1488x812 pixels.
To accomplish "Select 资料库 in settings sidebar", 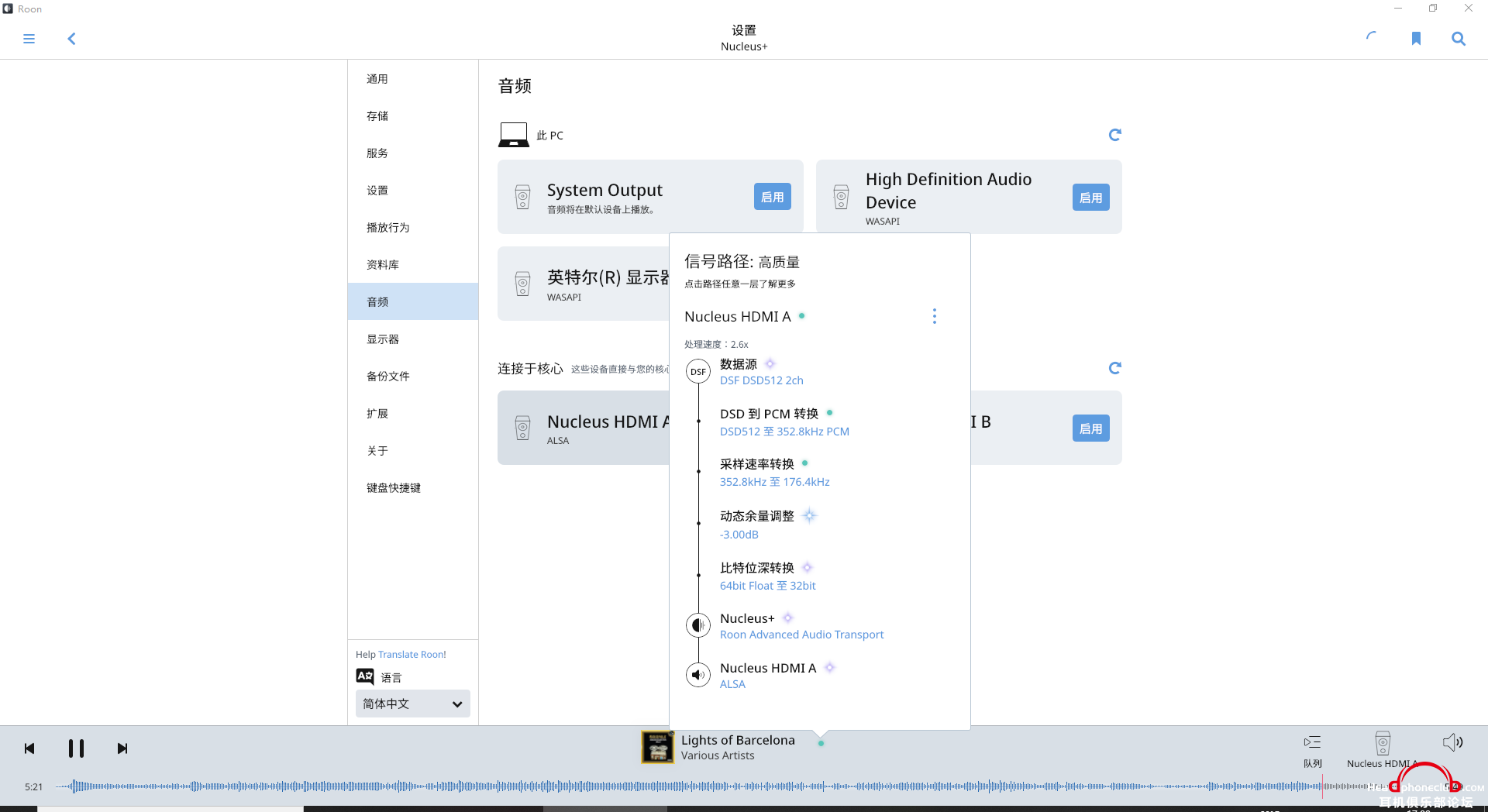I will (x=413, y=265).
